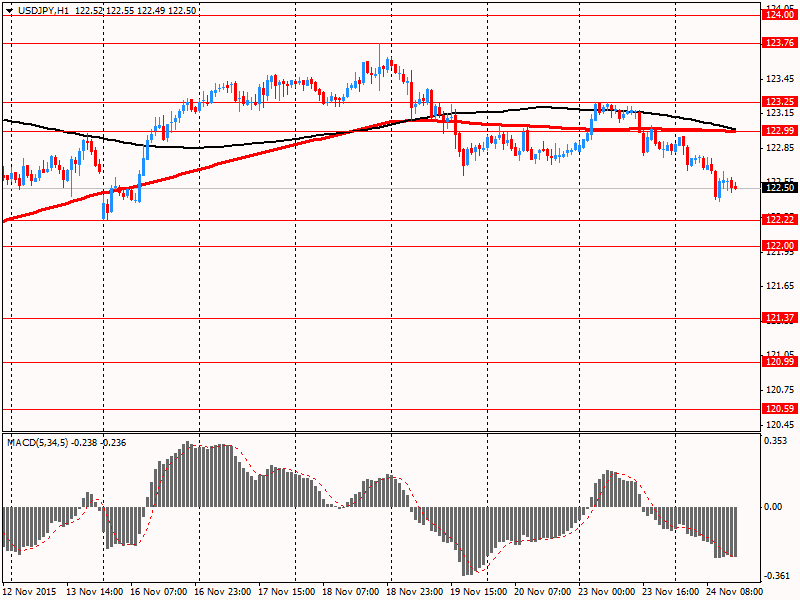Click the 121.37 price level tag

coord(779,318)
